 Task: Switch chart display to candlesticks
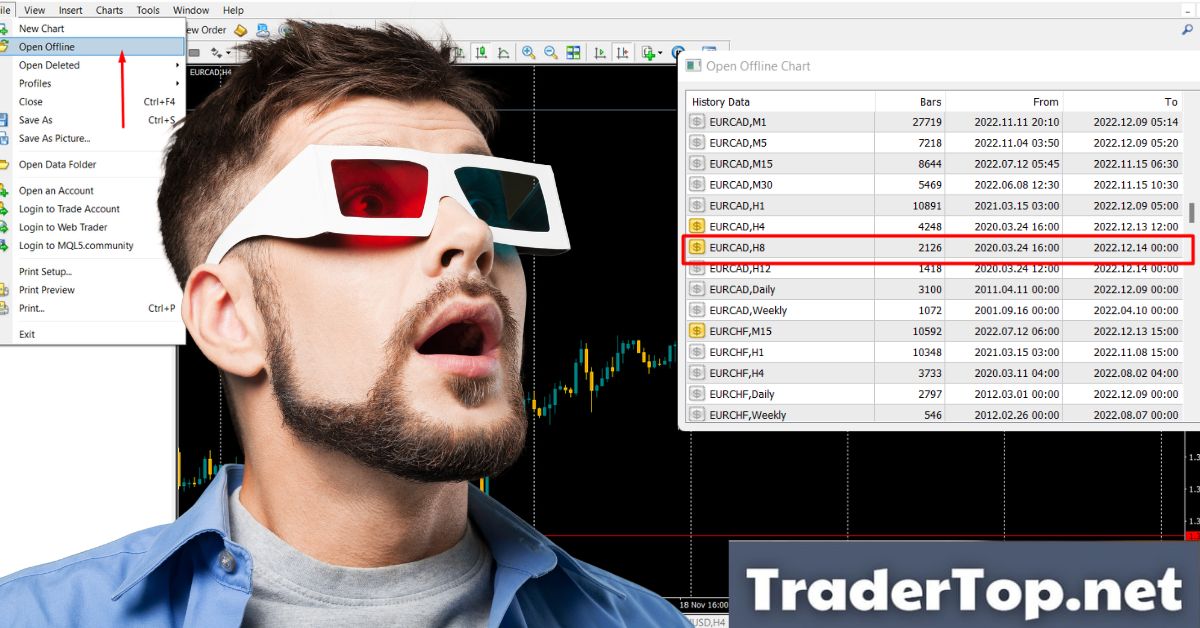tap(481, 52)
